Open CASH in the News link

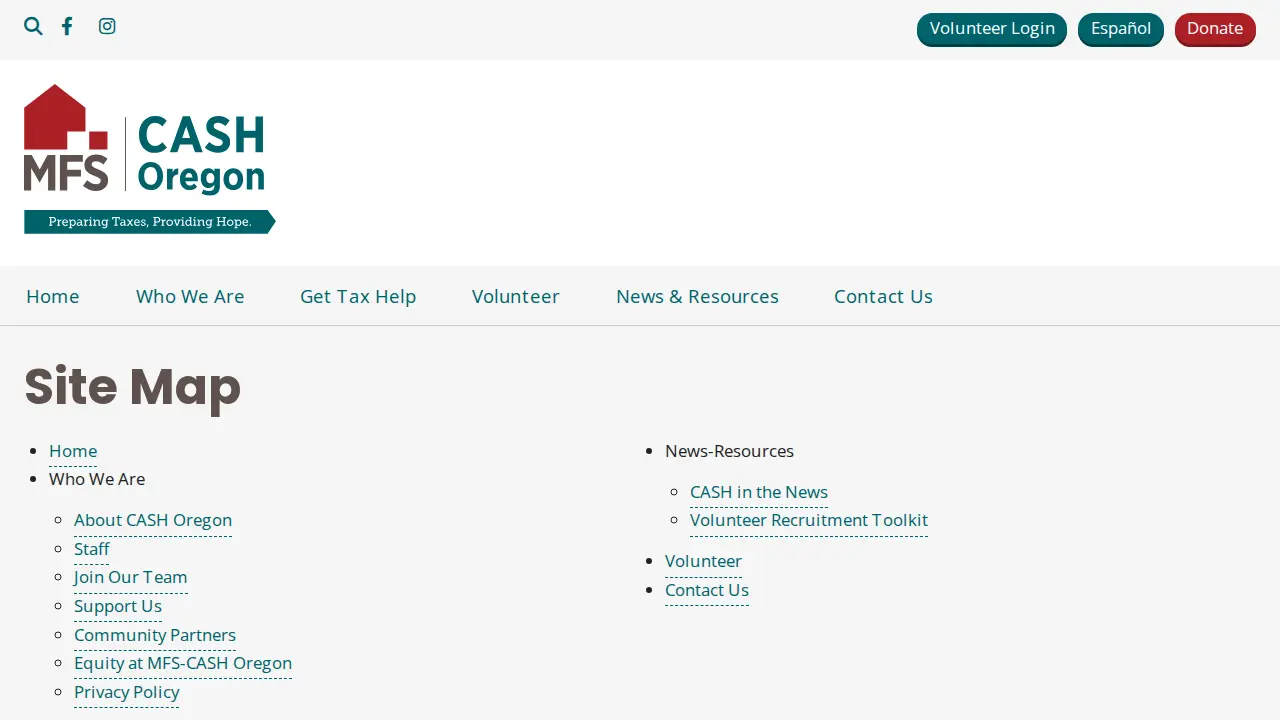pos(759,492)
